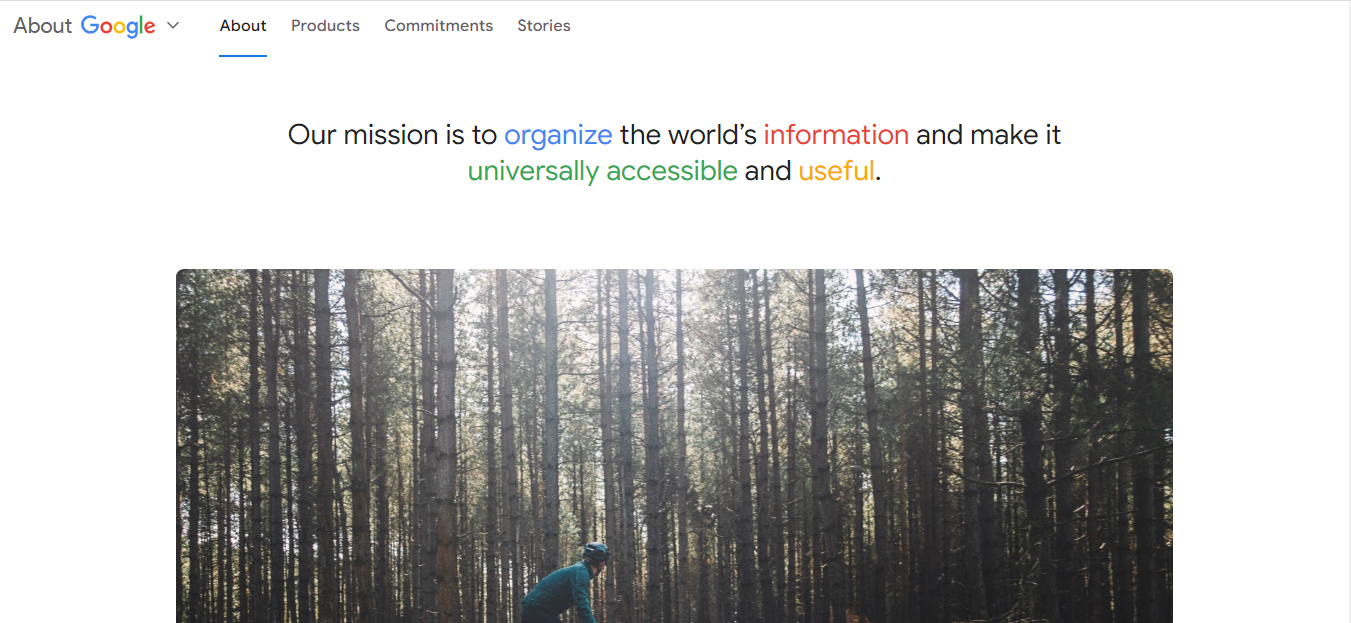Click the 'Our mission is to' text

[x=392, y=134]
